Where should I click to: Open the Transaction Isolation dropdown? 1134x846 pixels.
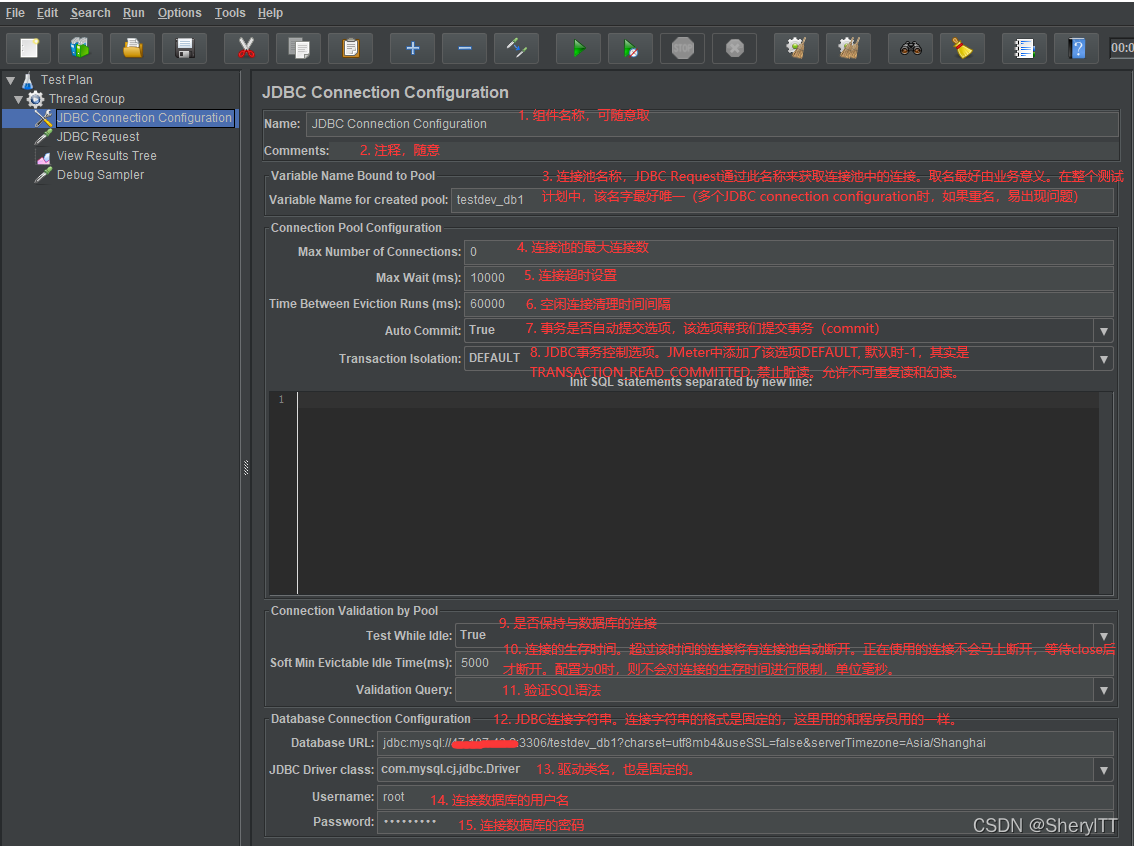click(1104, 357)
